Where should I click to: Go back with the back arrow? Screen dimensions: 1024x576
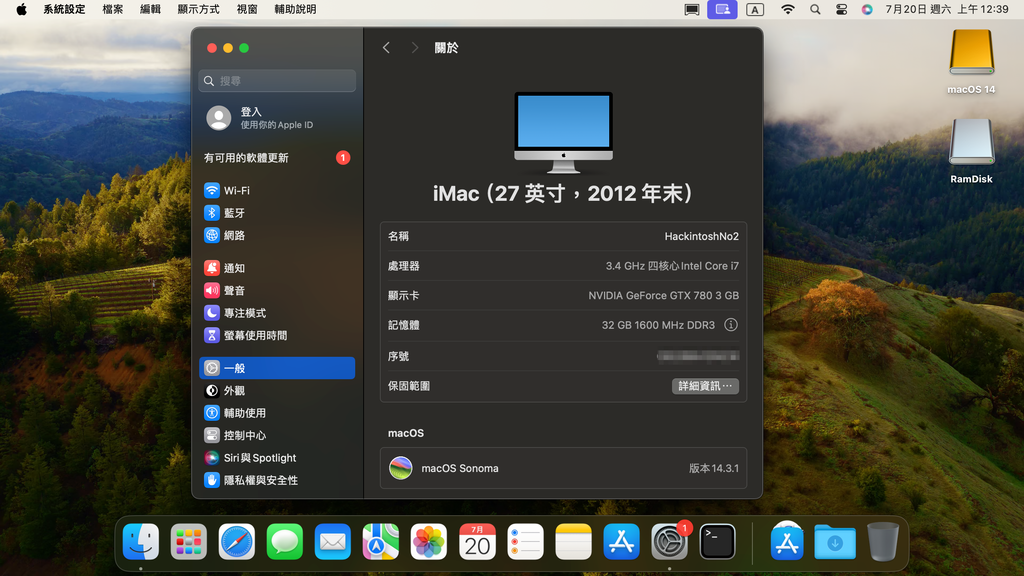pyautogui.click(x=387, y=48)
